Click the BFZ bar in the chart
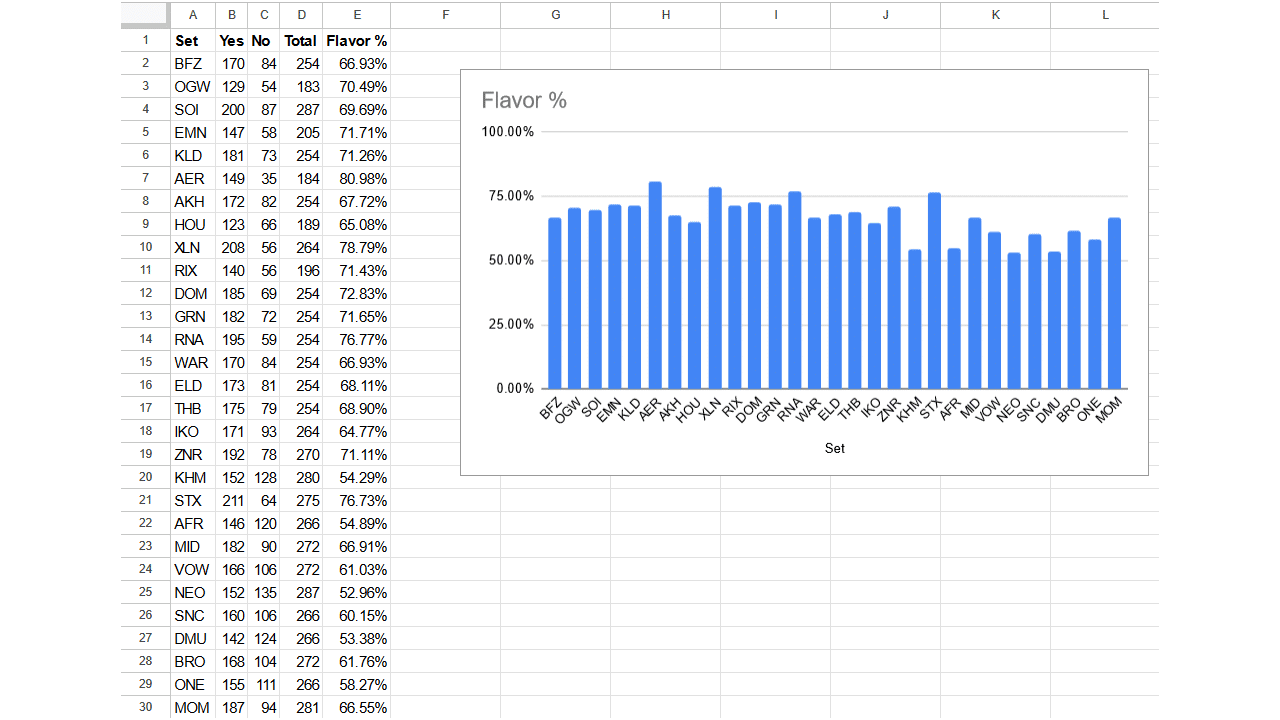The height and width of the screenshot is (720, 1280). pyautogui.click(x=555, y=303)
